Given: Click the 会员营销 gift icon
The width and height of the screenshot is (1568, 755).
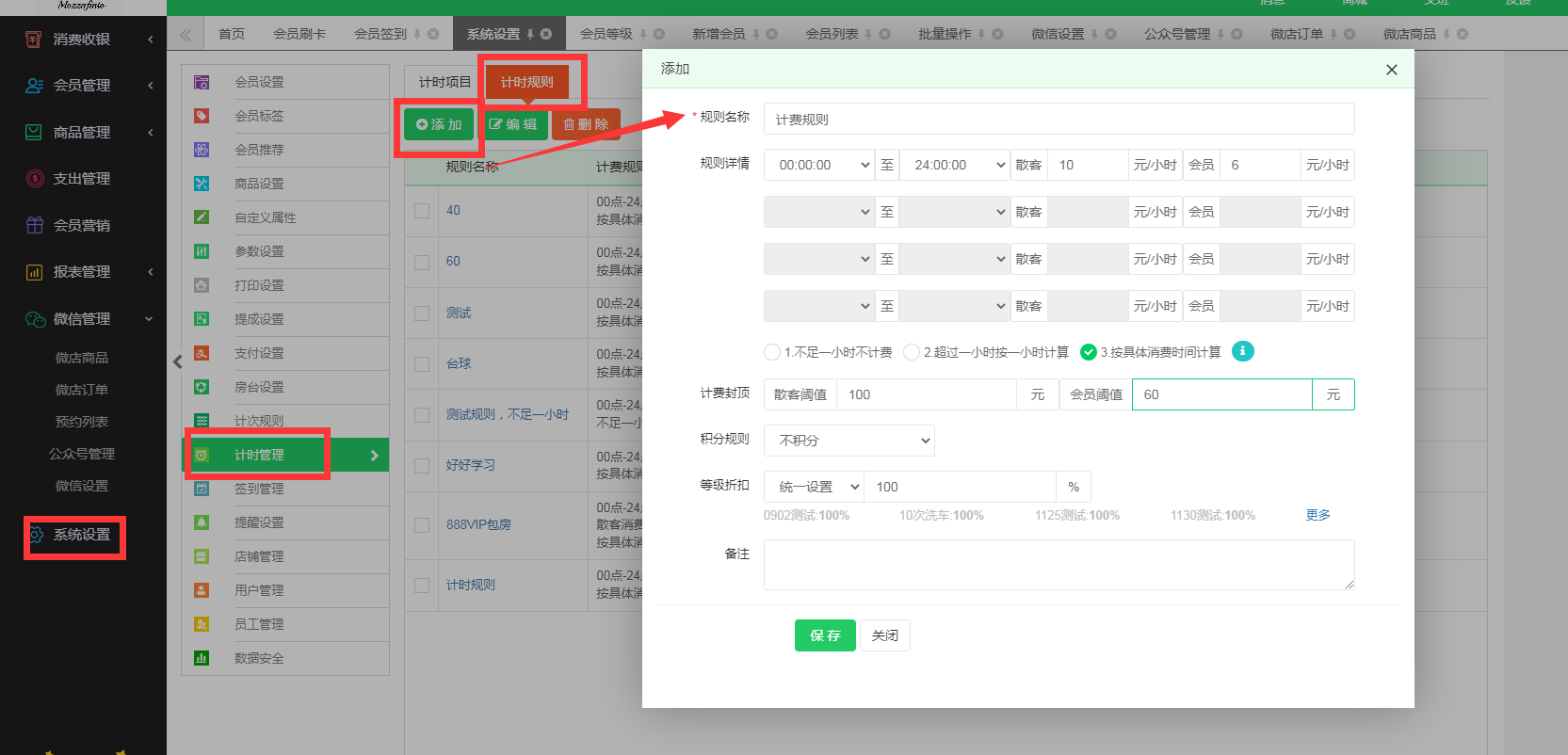Looking at the screenshot, I should [35, 225].
